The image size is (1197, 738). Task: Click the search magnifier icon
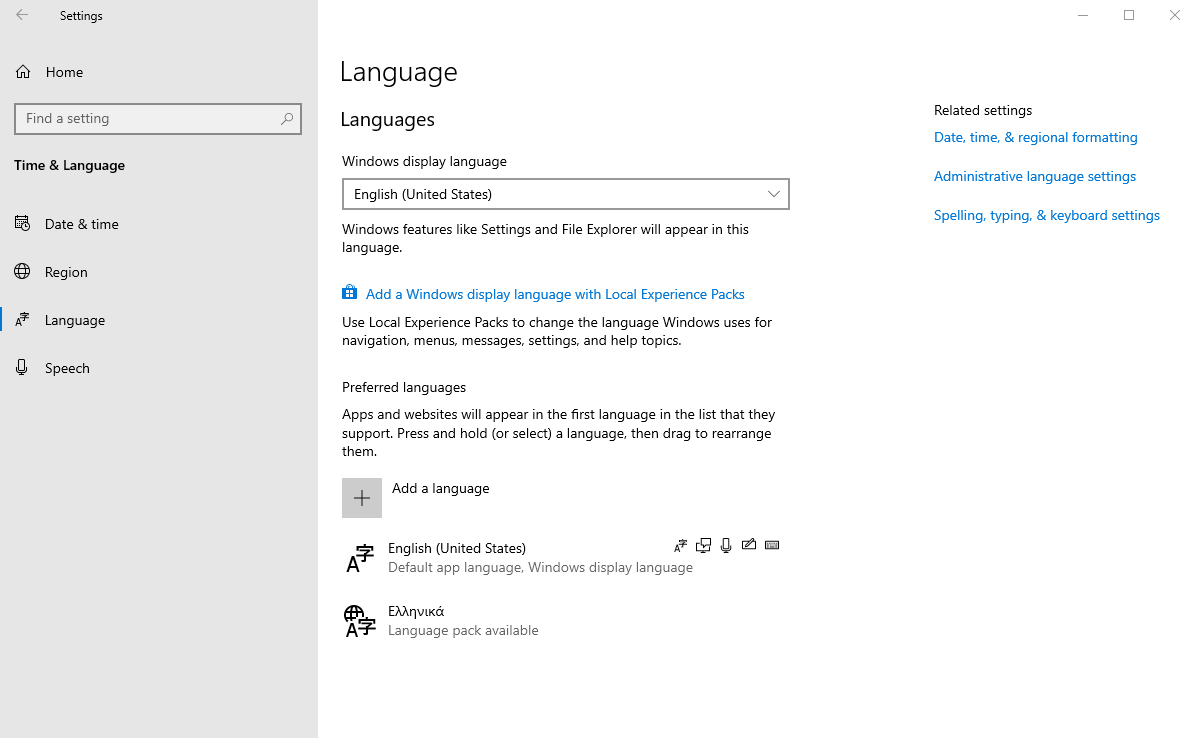tap(286, 118)
